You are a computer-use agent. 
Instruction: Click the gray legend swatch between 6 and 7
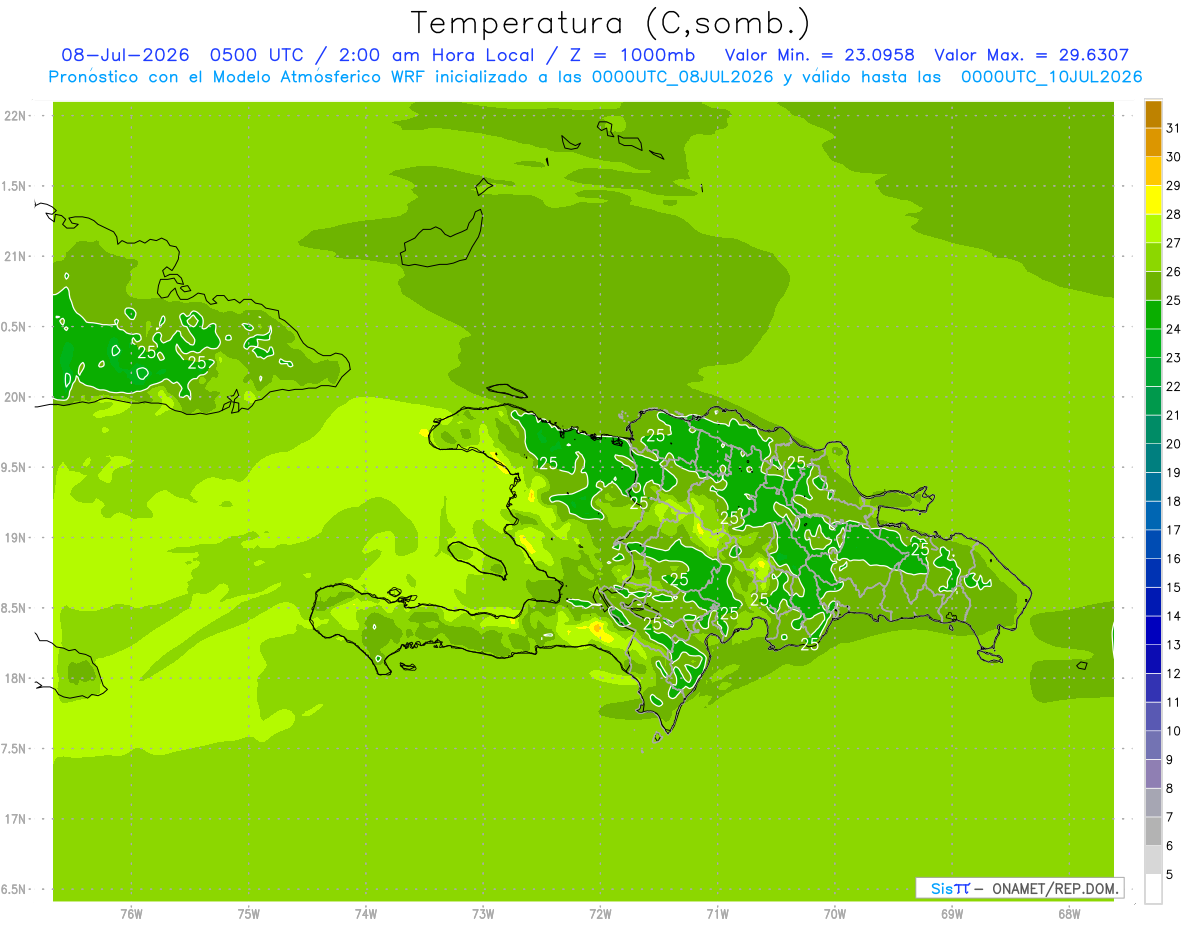tap(1153, 831)
